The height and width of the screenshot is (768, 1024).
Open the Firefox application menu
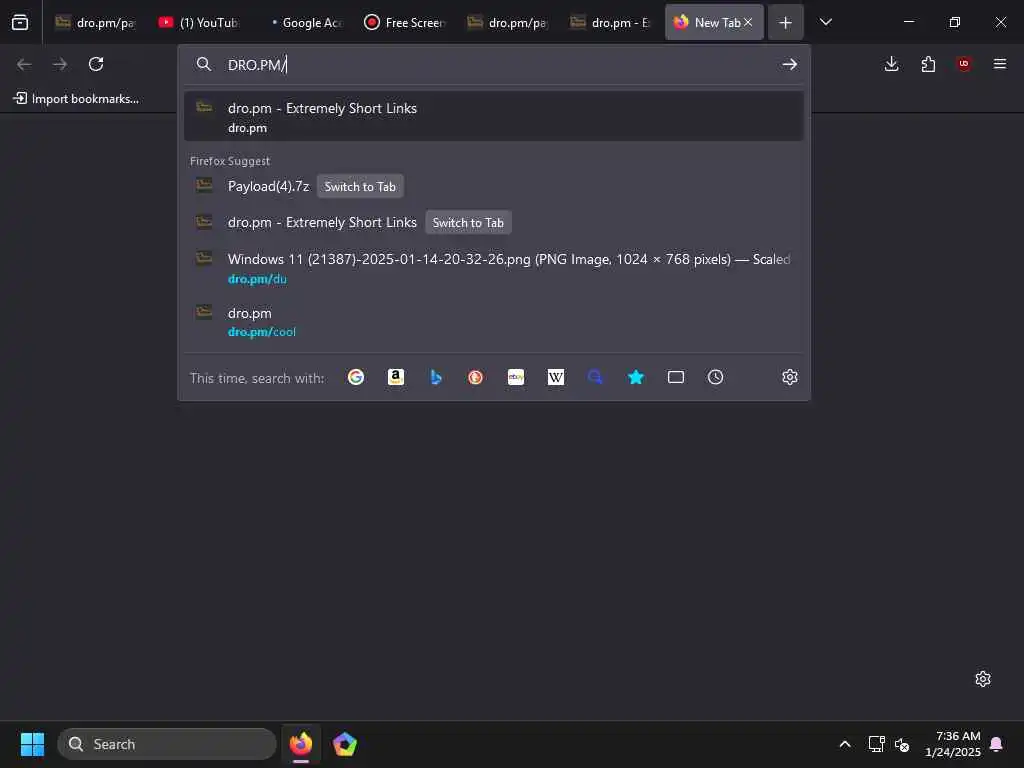[x=1000, y=64]
